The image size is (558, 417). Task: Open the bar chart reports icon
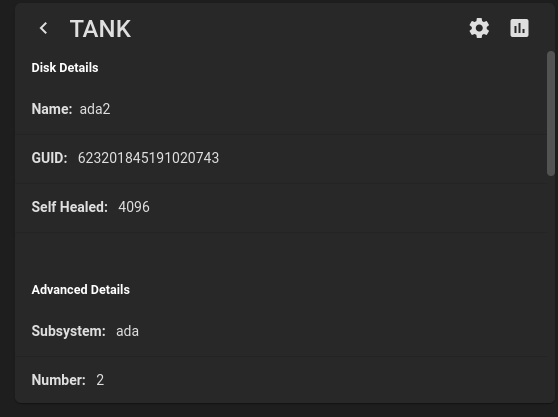pos(520,28)
